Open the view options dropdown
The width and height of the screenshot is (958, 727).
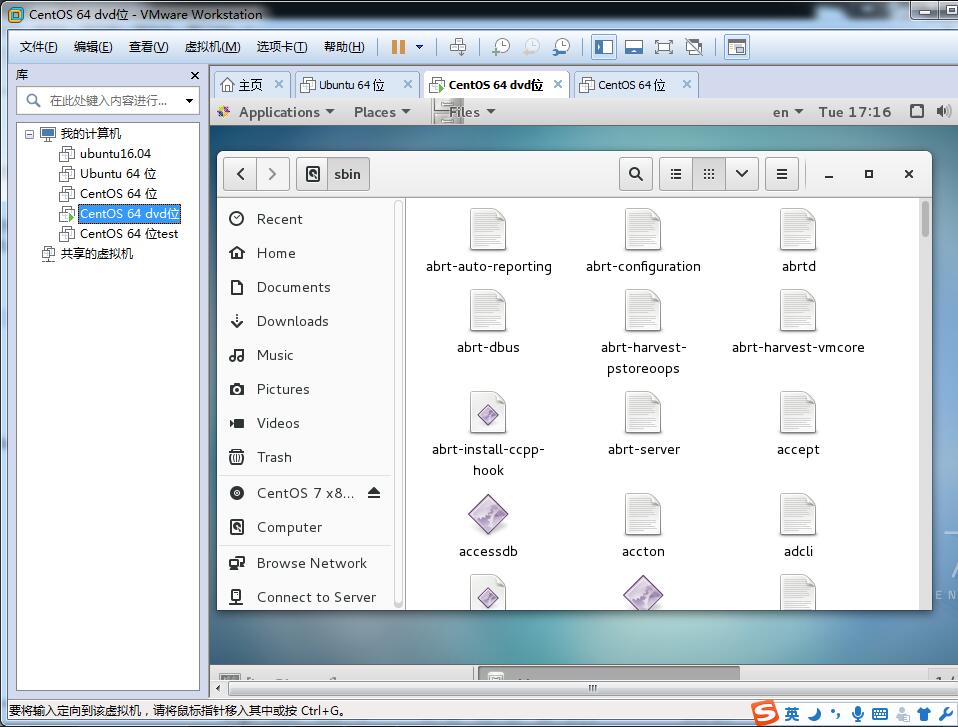742,174
